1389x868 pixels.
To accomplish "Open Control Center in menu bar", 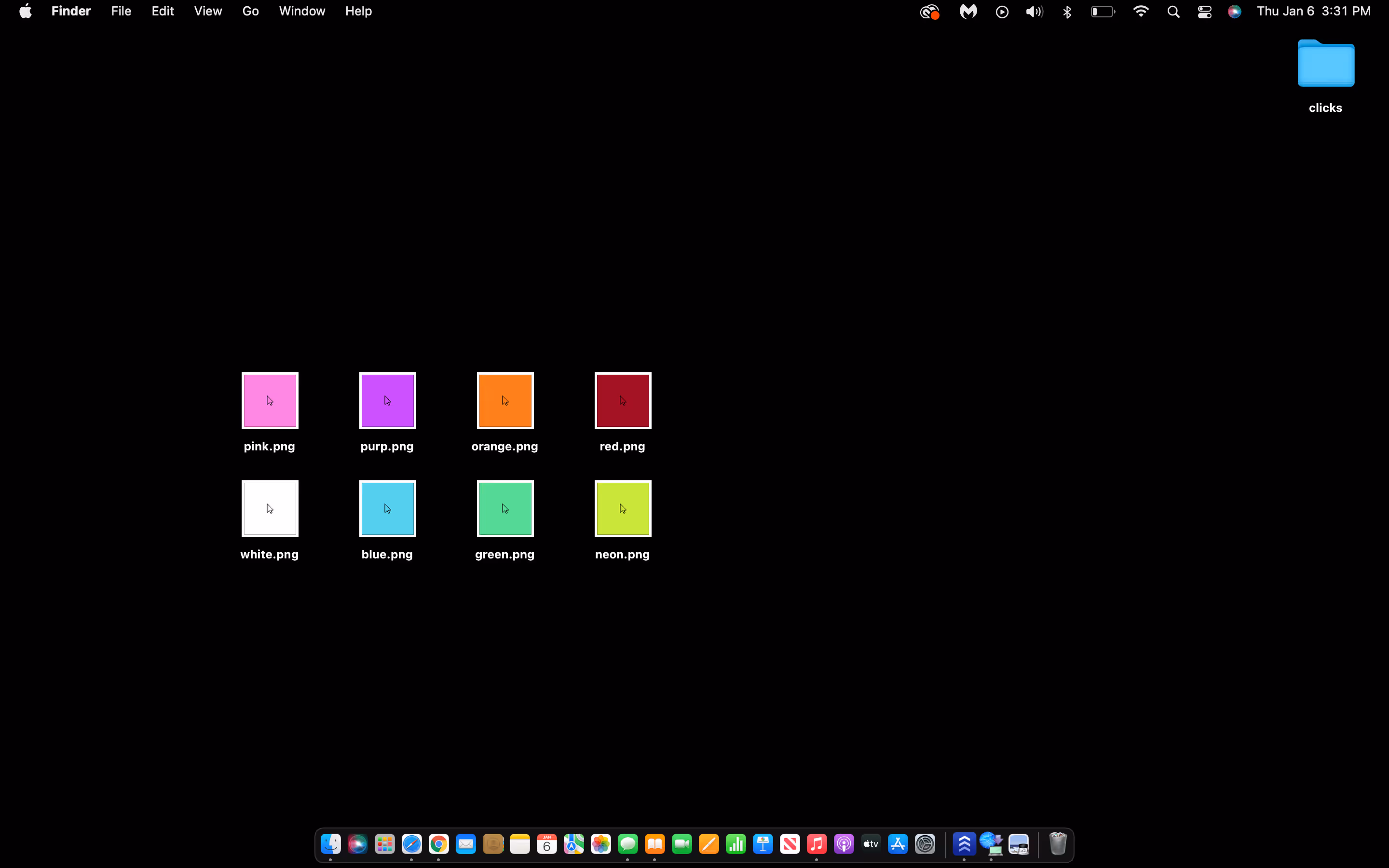I will [1204, 12].
